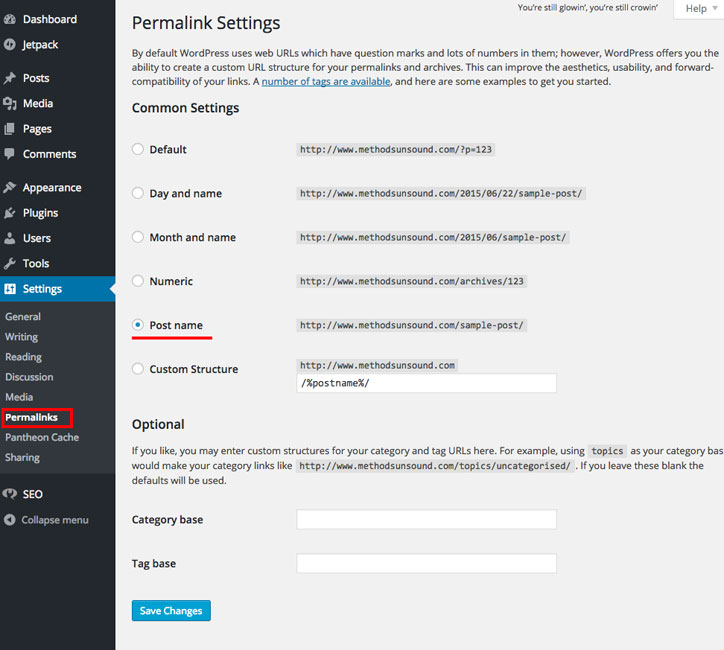
Task: Expand the Help dropdown tab
Action: point(700,9)
